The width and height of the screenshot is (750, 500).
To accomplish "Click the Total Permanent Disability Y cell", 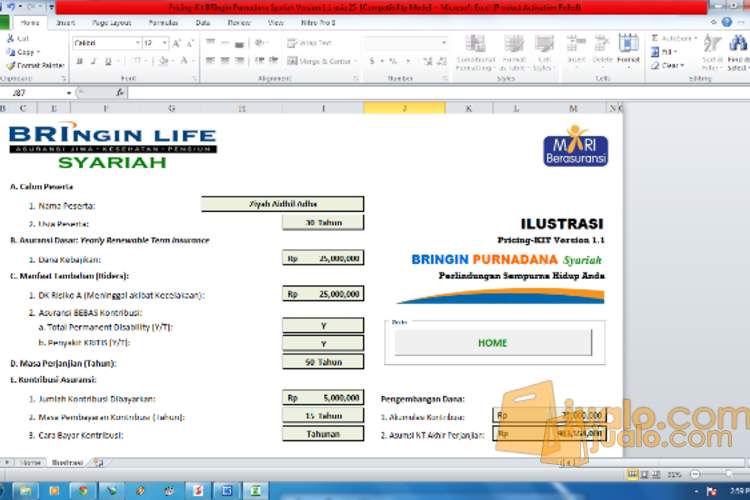I will 323,326.
